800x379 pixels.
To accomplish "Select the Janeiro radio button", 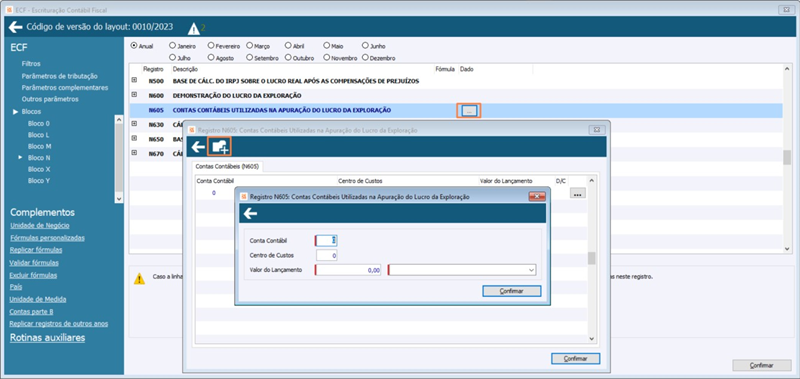I will pyautogui.click(x=172, y=45).
